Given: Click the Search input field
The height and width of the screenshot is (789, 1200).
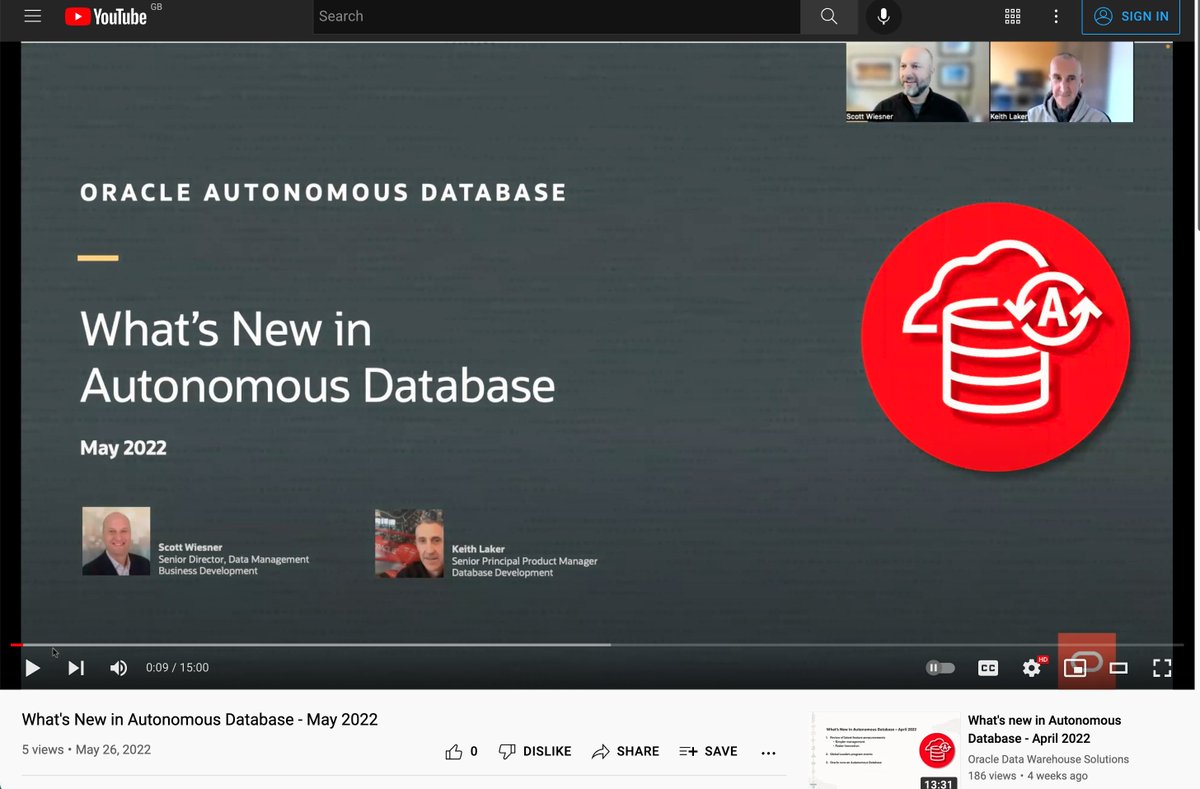Looking at the screenshot, I should pyautogui.click(x=556, y=16).
